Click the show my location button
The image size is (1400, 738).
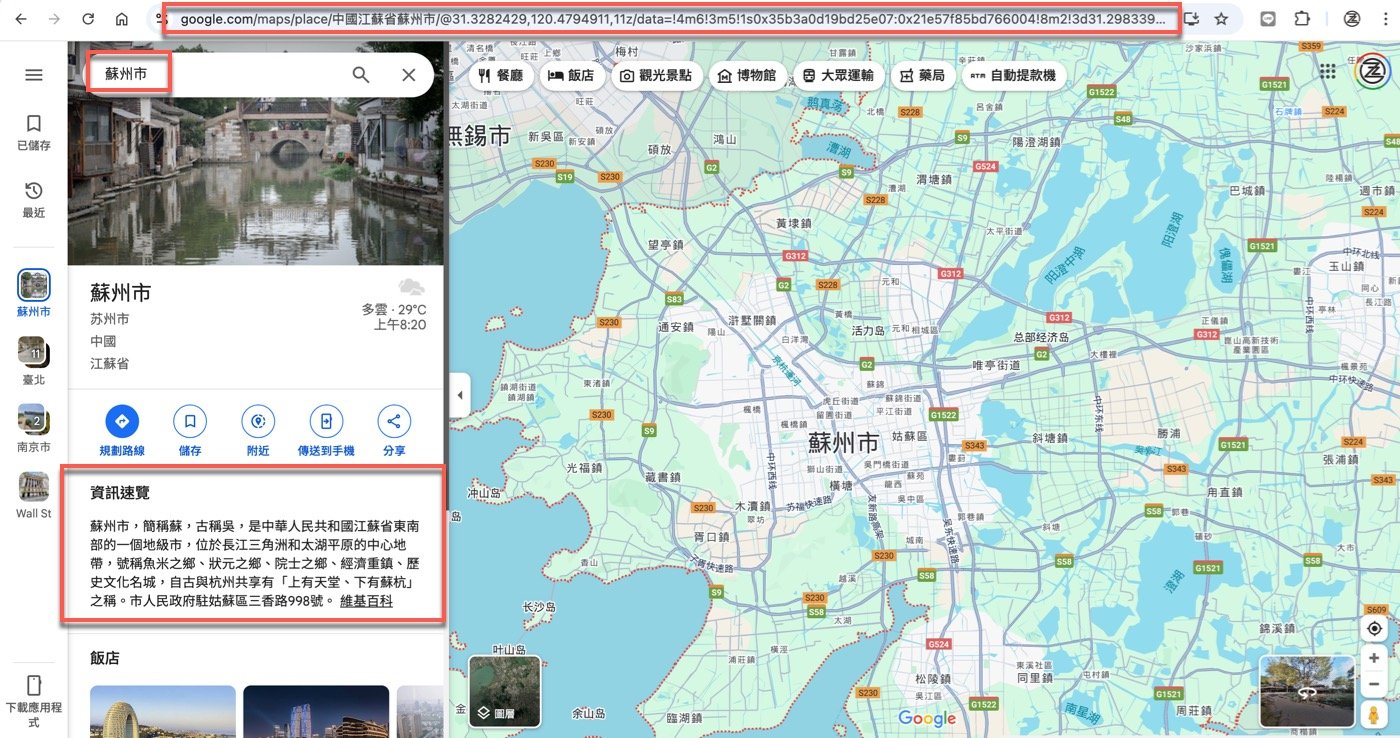(1374, 628)
